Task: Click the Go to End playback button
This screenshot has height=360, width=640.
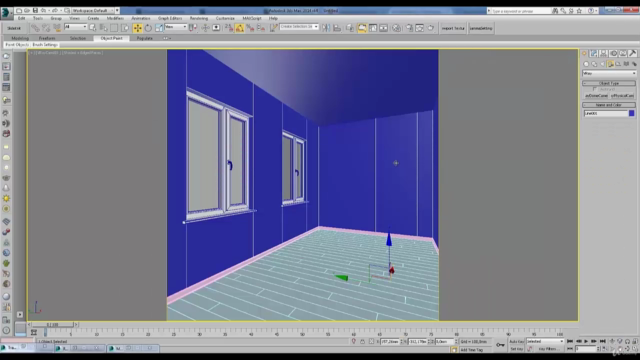Action: pos(603,341)
